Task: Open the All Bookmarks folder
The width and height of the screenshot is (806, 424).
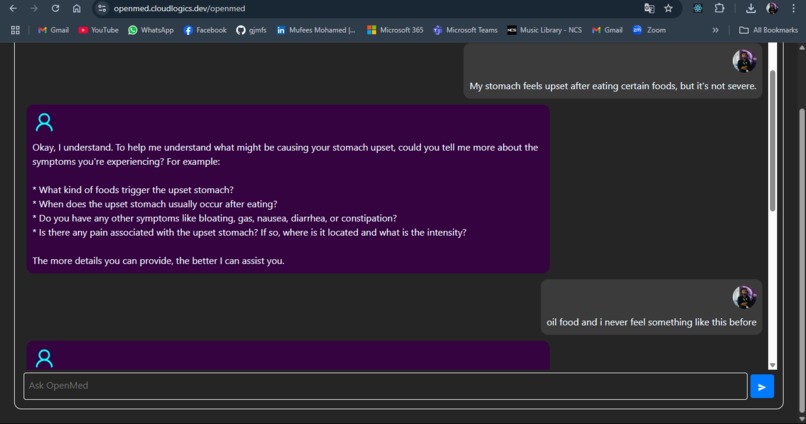Action: coord(768,30)
